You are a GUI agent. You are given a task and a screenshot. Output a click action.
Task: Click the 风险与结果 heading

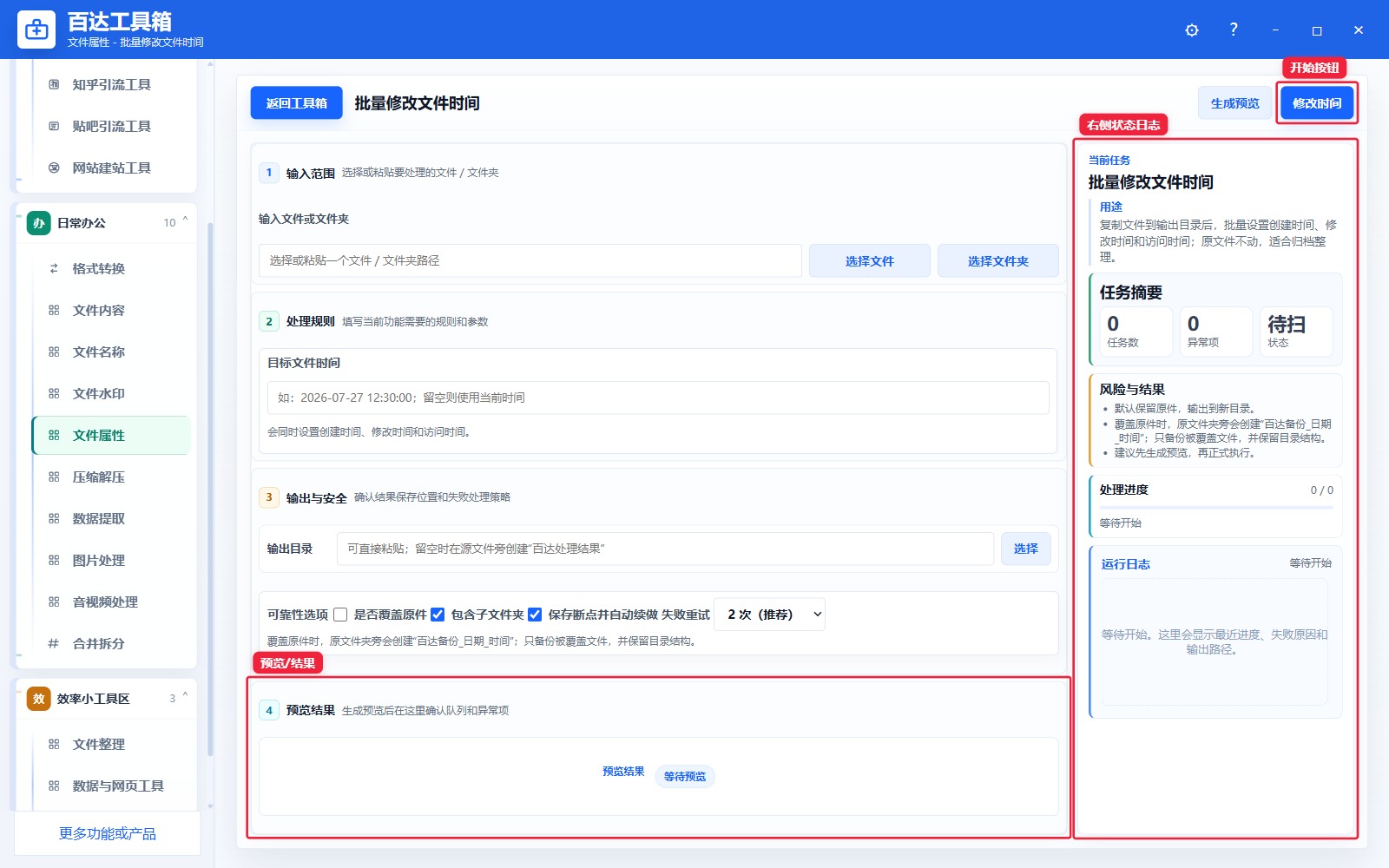pos(1132,390)
